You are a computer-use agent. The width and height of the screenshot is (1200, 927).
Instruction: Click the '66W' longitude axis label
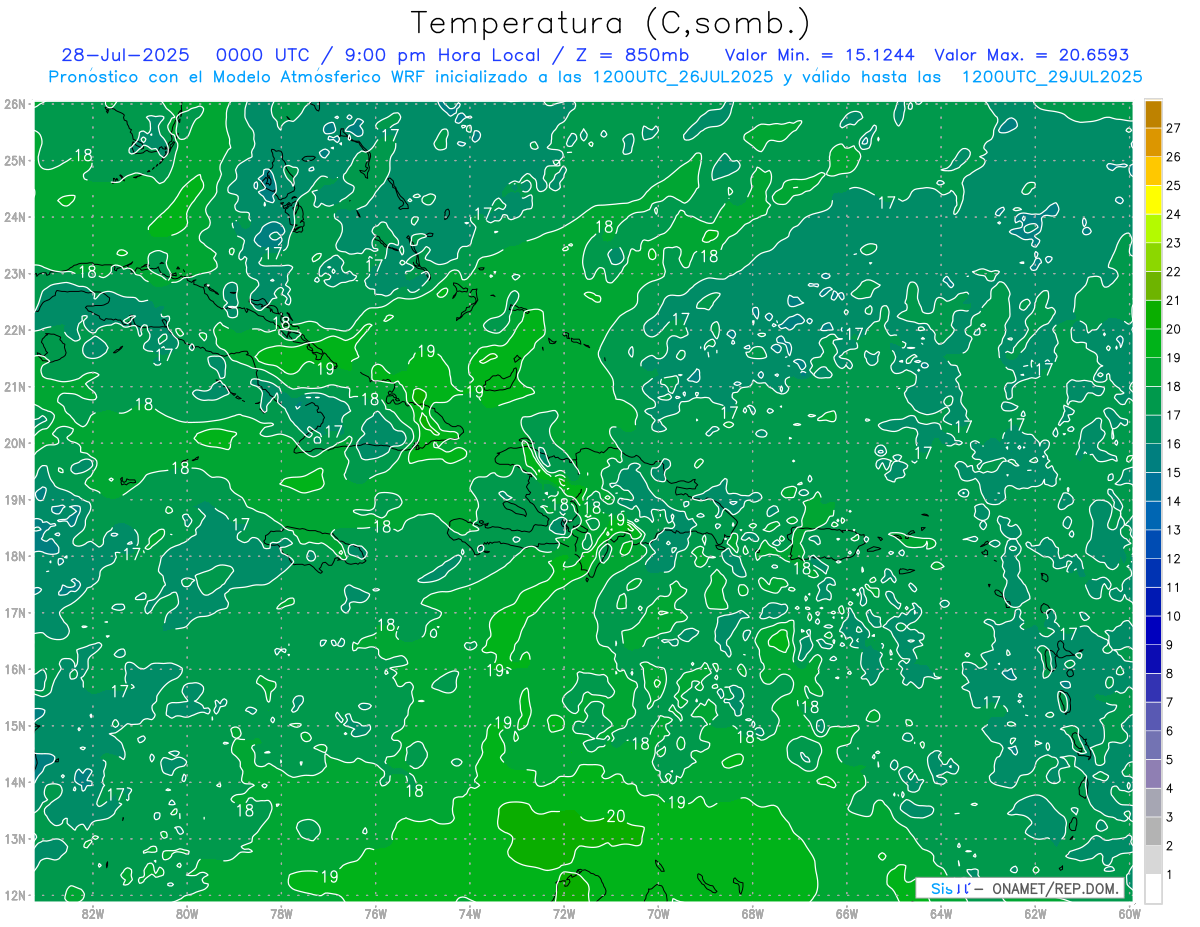click(847, 913)
